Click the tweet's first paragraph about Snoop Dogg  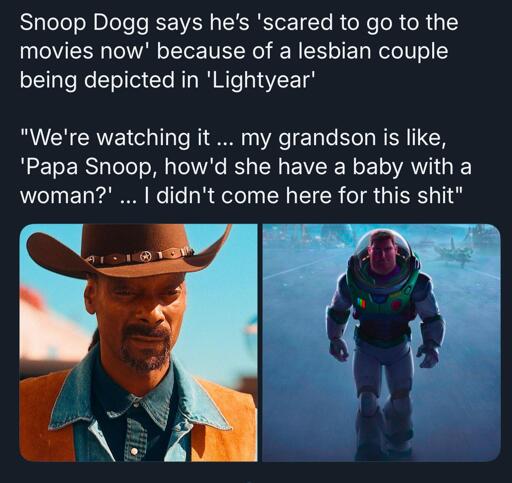pos(239,51)
